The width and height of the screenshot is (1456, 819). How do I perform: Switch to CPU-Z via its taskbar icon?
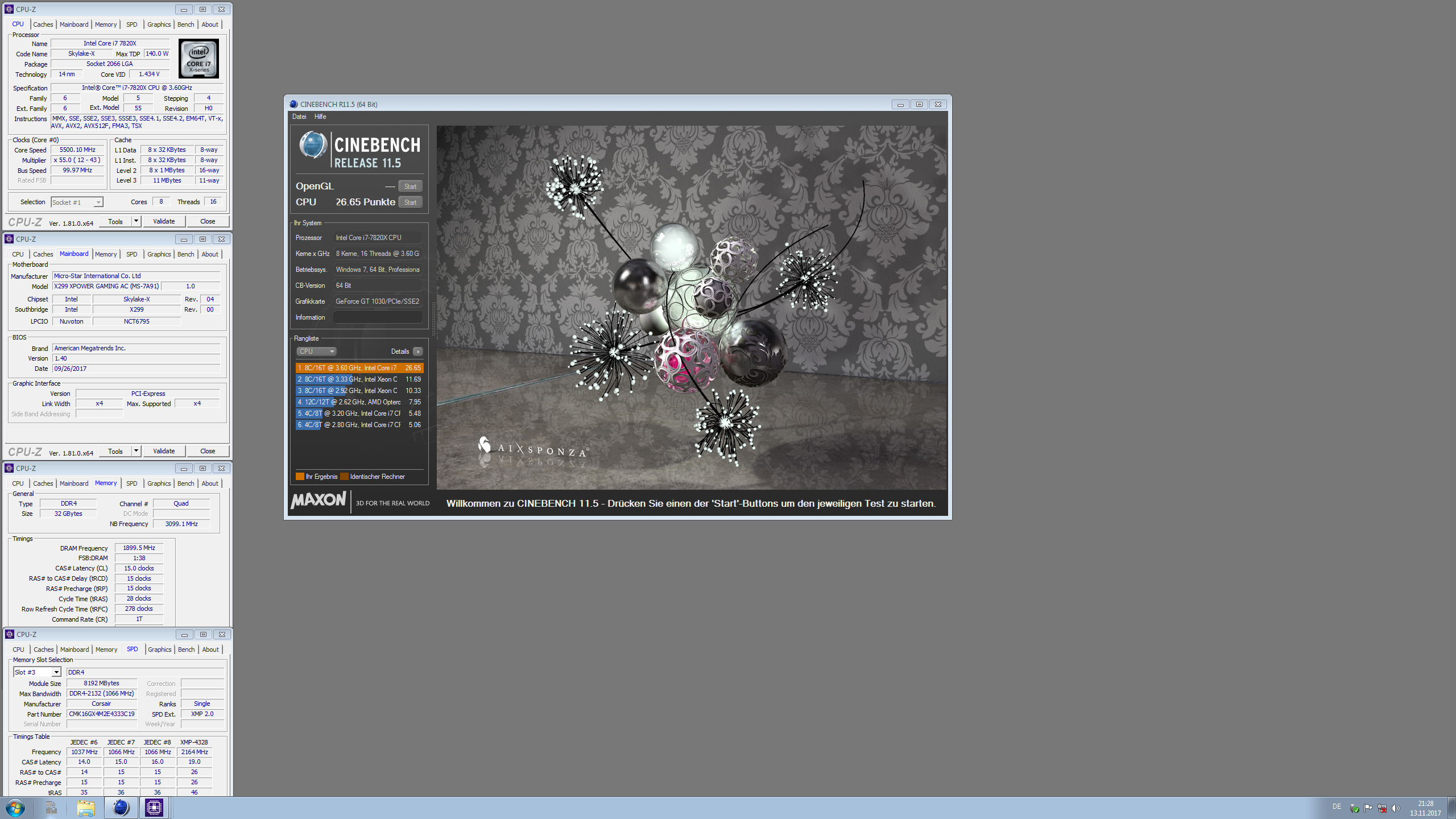click(154, 808)
